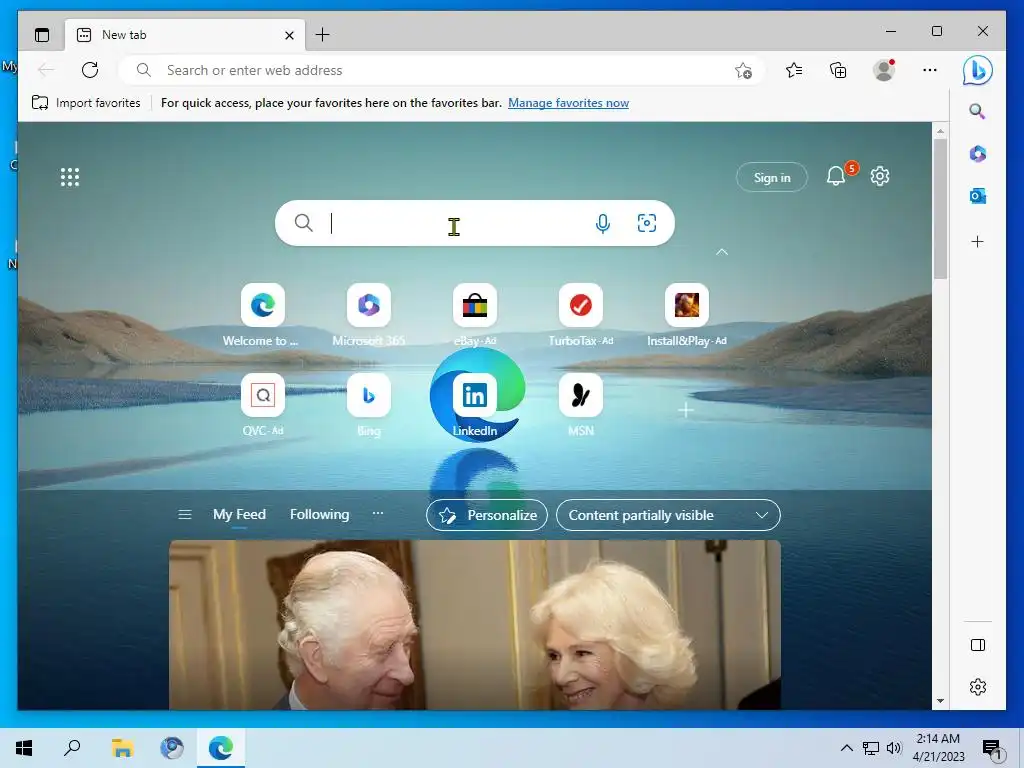Start voice search microphone icon
This screenshot has width=1024, height=768.
point(603,223)
